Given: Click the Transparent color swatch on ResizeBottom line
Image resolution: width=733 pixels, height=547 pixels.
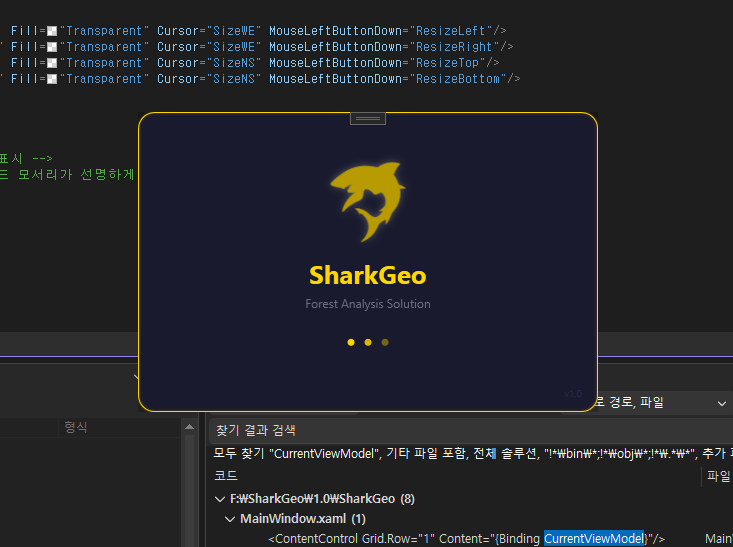Looking at the screenshot, I should pyautogui.click(x=52, y=79).
